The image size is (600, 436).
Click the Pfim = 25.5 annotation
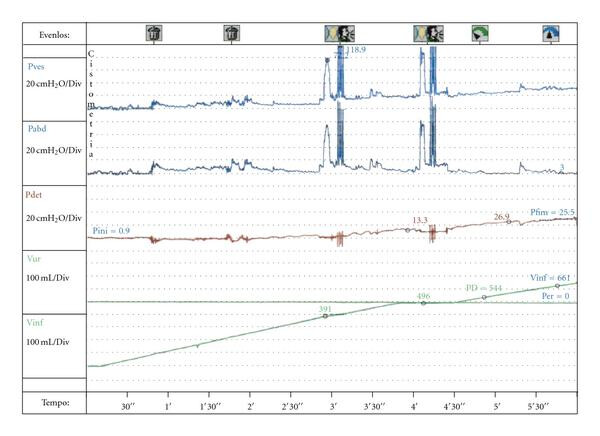point(552,212)
